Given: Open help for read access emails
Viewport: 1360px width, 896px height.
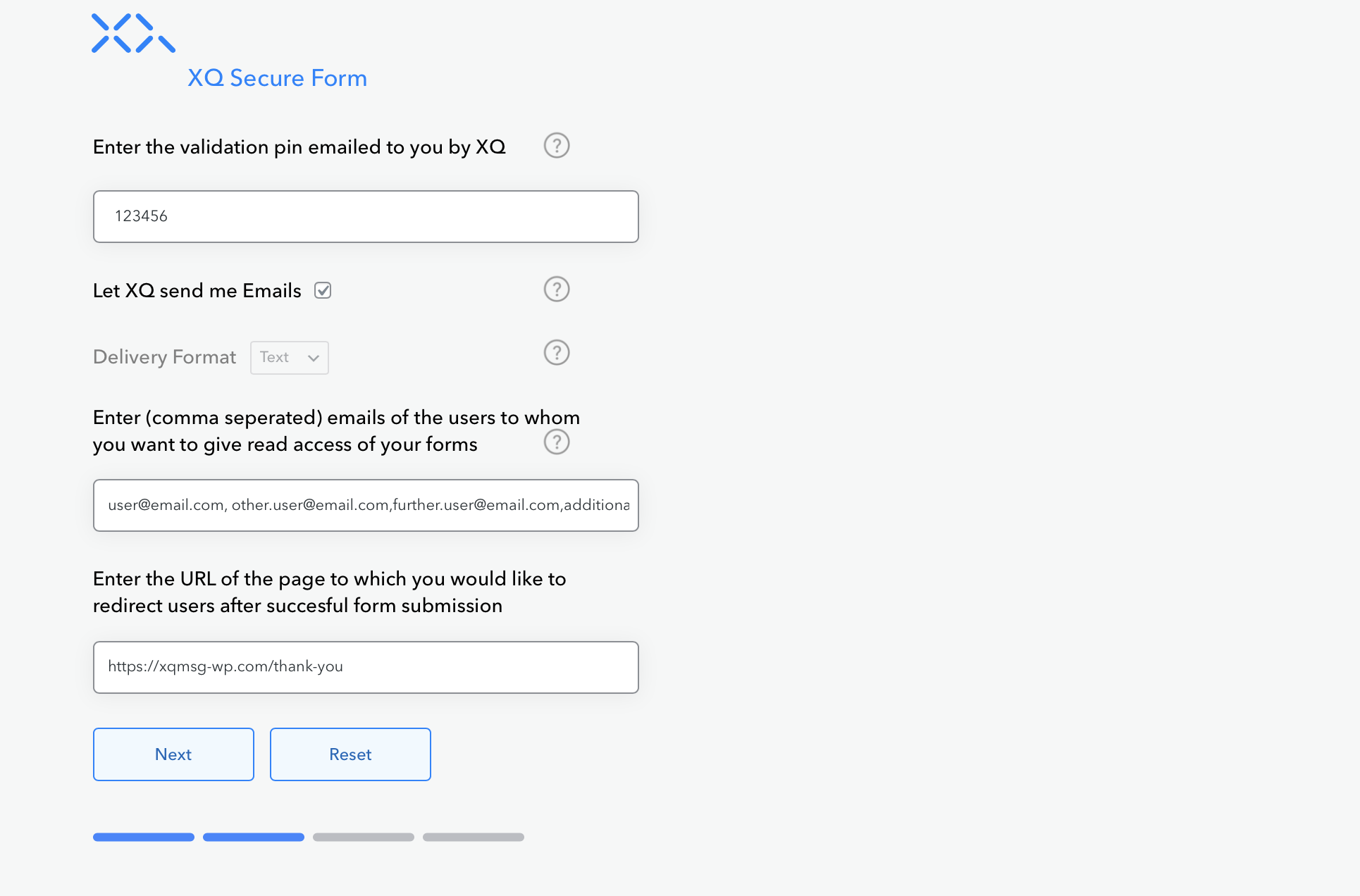Looking at the screenshot, I should pos(556,442).
